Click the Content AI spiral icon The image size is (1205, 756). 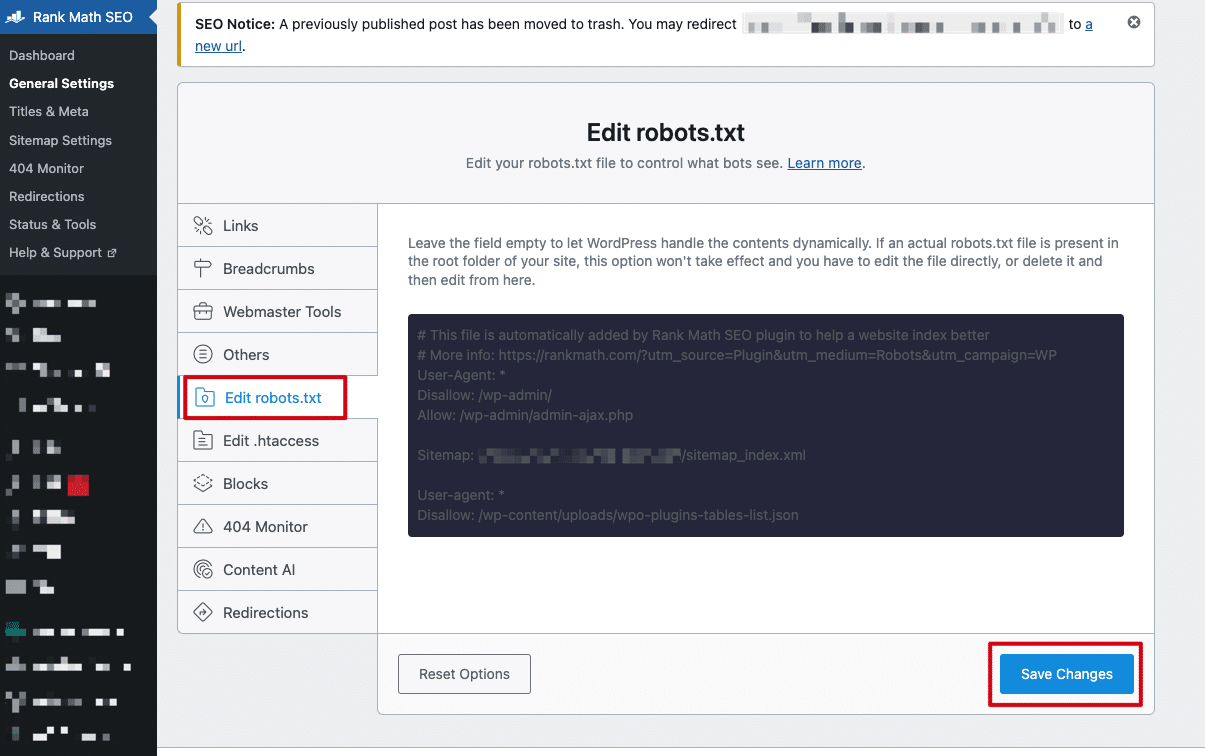(203, 570)
